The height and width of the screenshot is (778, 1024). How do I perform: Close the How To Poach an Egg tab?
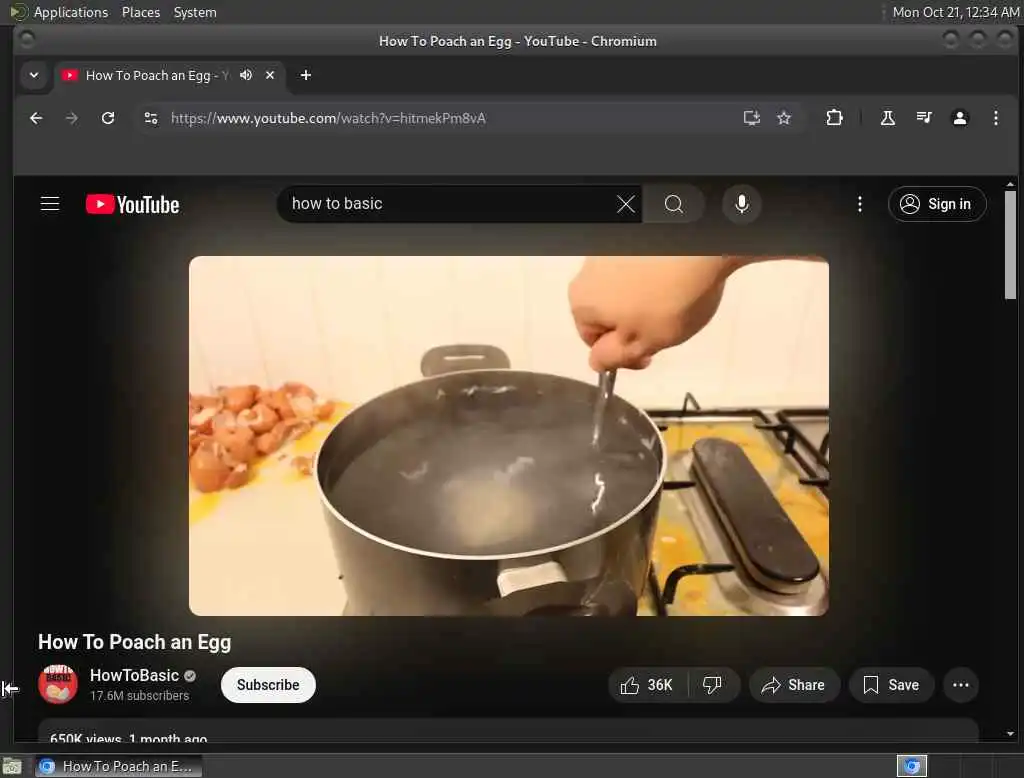coord(270,75)
